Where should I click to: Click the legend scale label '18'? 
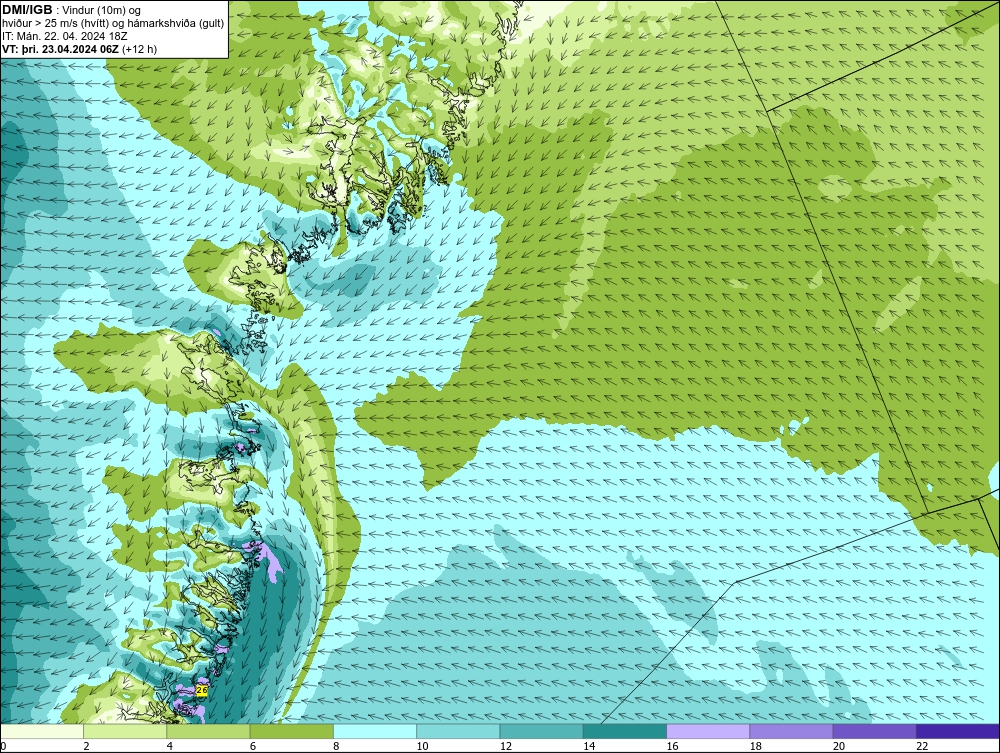(755, 746)
